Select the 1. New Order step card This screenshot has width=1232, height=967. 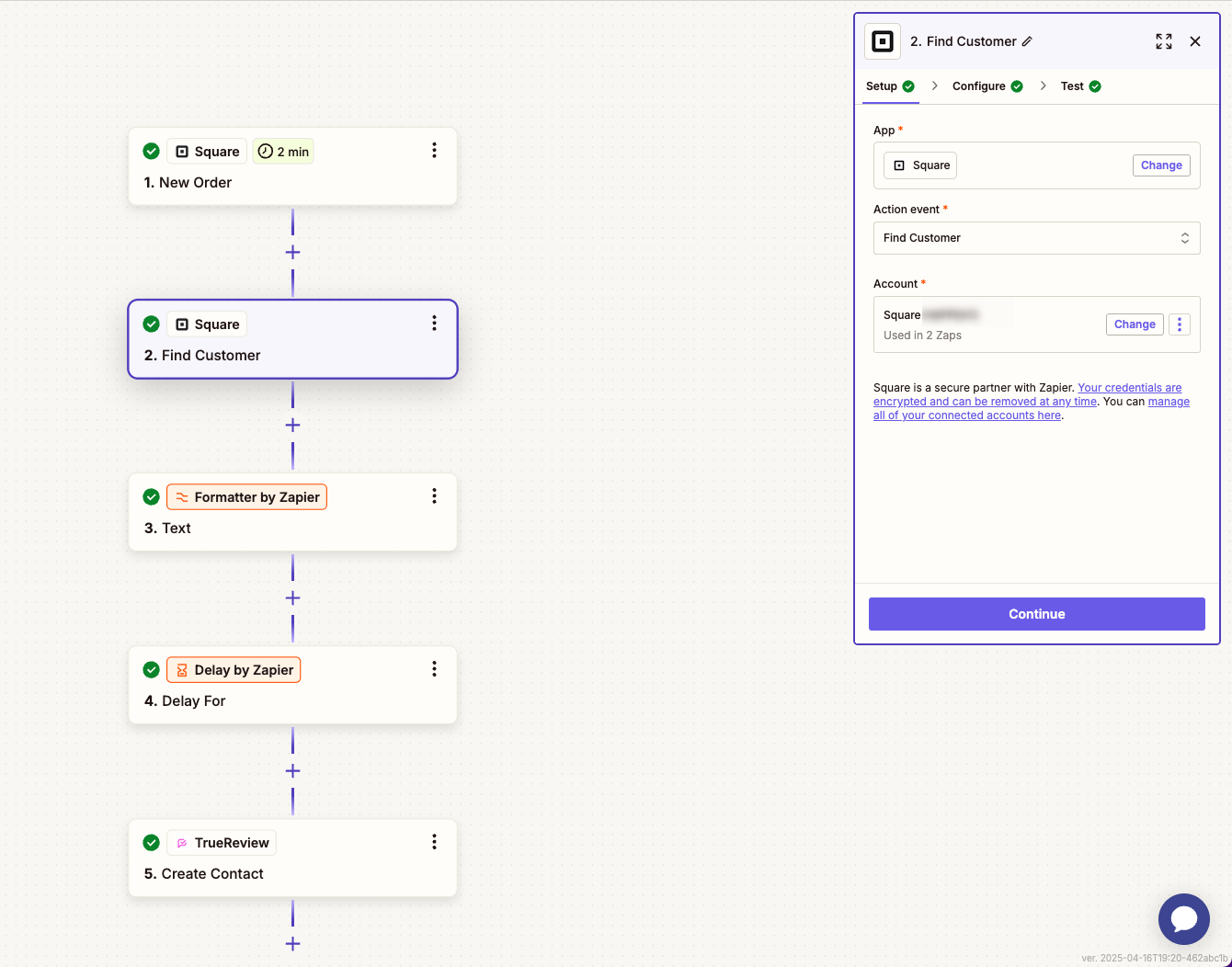point(292,166)
